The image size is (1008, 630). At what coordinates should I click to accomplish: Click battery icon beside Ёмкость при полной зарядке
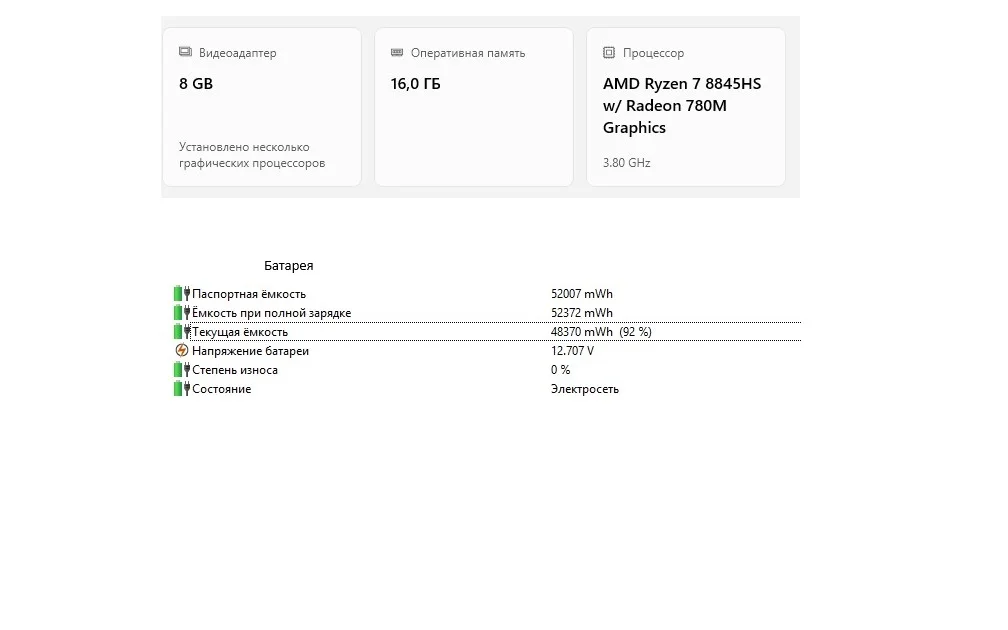tap(182, 312)
